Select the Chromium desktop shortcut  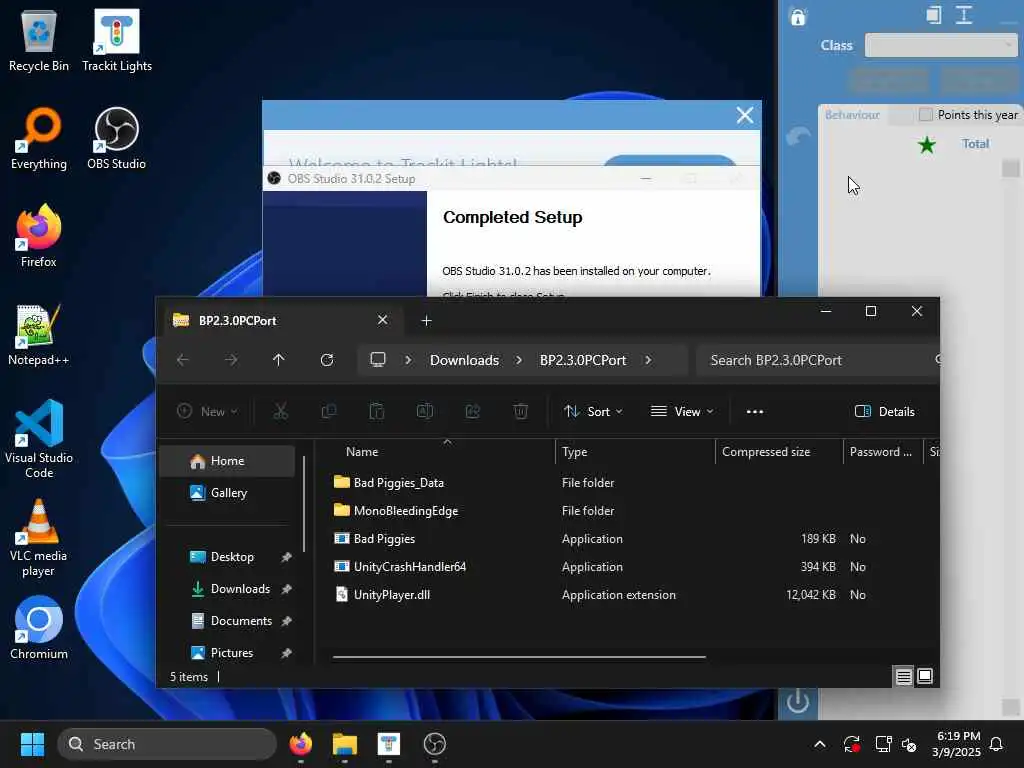[39, 628]
